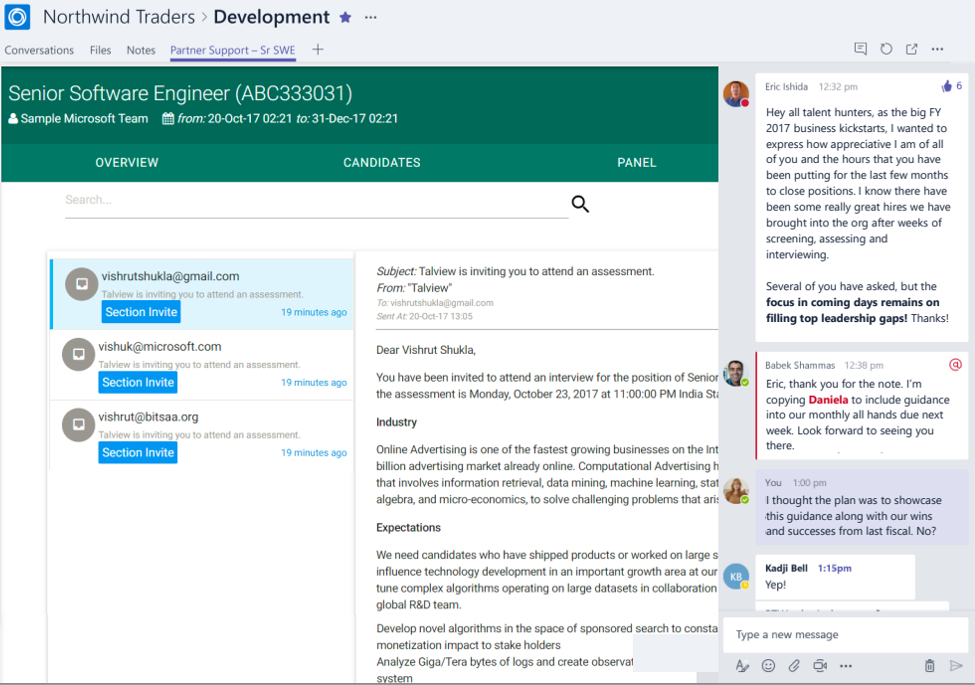Open Babek Shammas's profile picture

(736, 373)
